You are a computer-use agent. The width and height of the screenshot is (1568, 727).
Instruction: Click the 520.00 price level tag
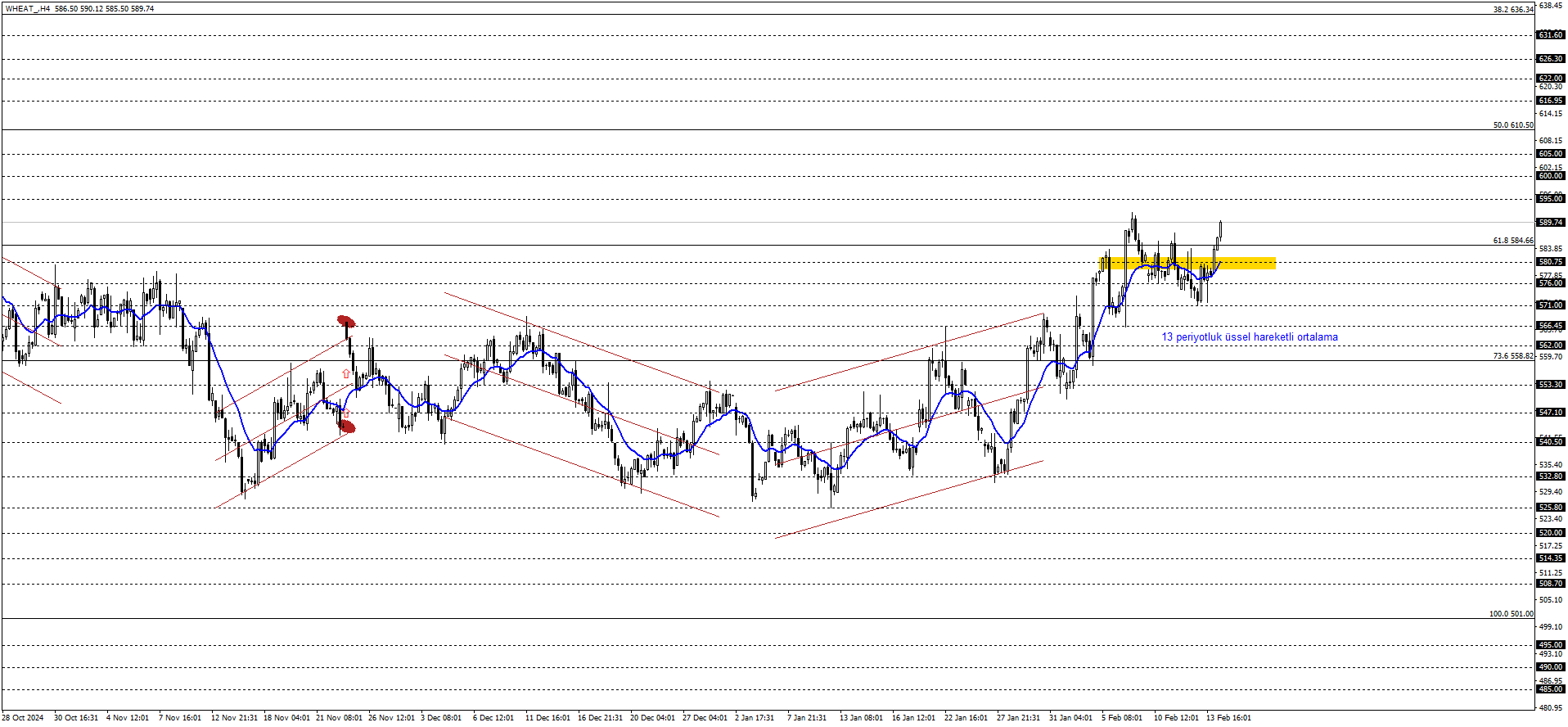click(1551, 533)
